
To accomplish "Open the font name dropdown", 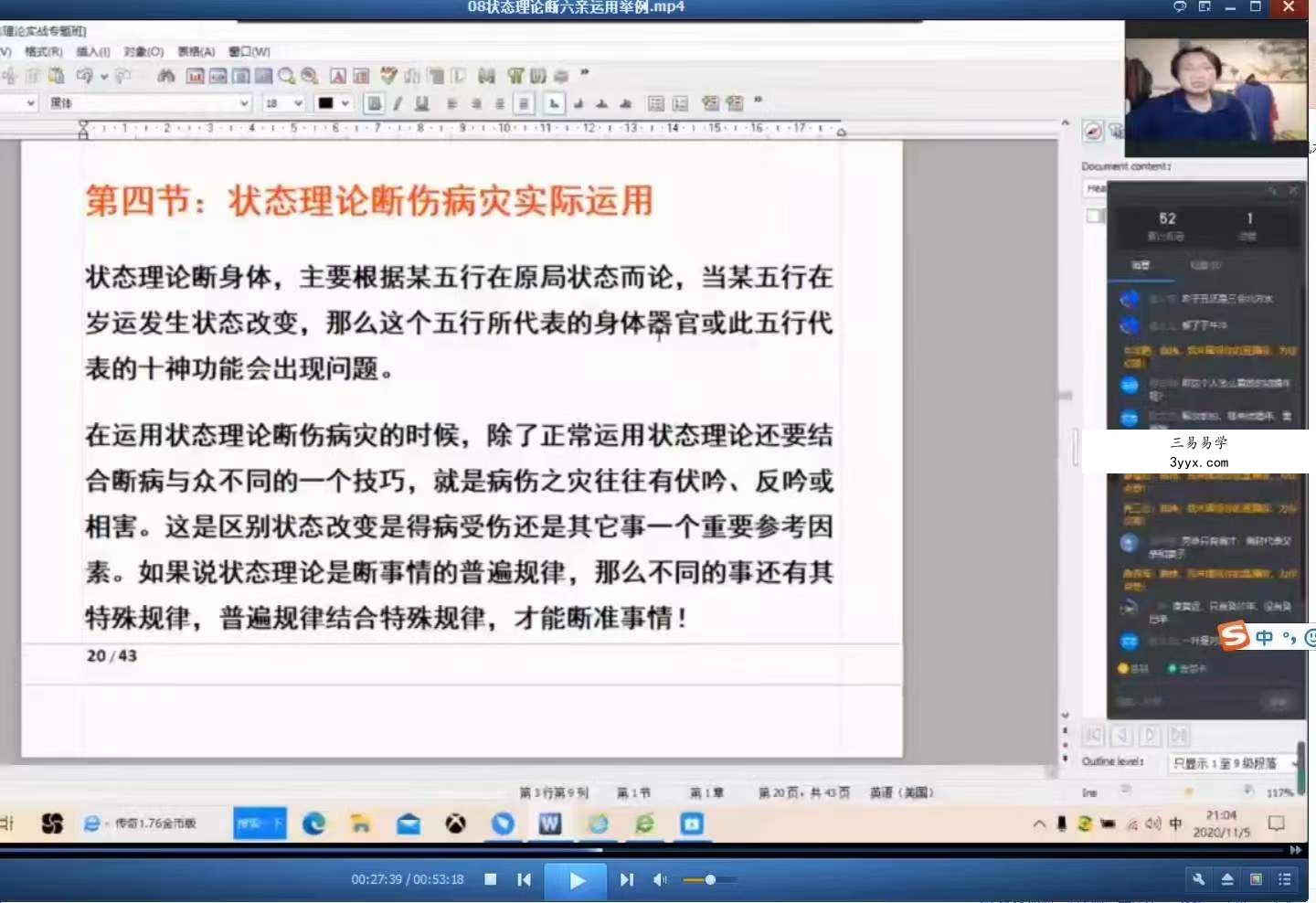I will [244, 103].
